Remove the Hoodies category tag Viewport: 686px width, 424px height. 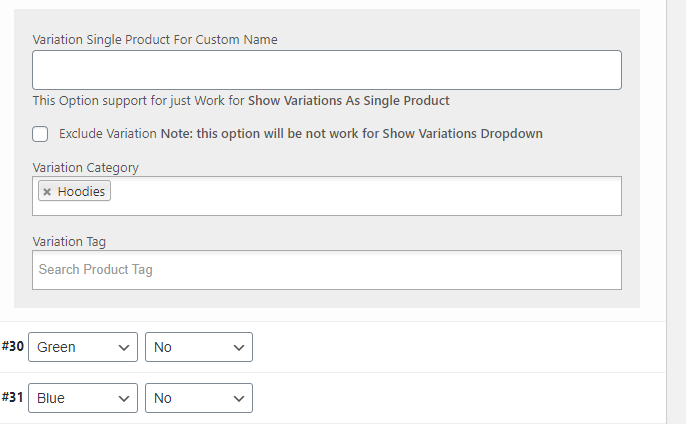[47, 192]
